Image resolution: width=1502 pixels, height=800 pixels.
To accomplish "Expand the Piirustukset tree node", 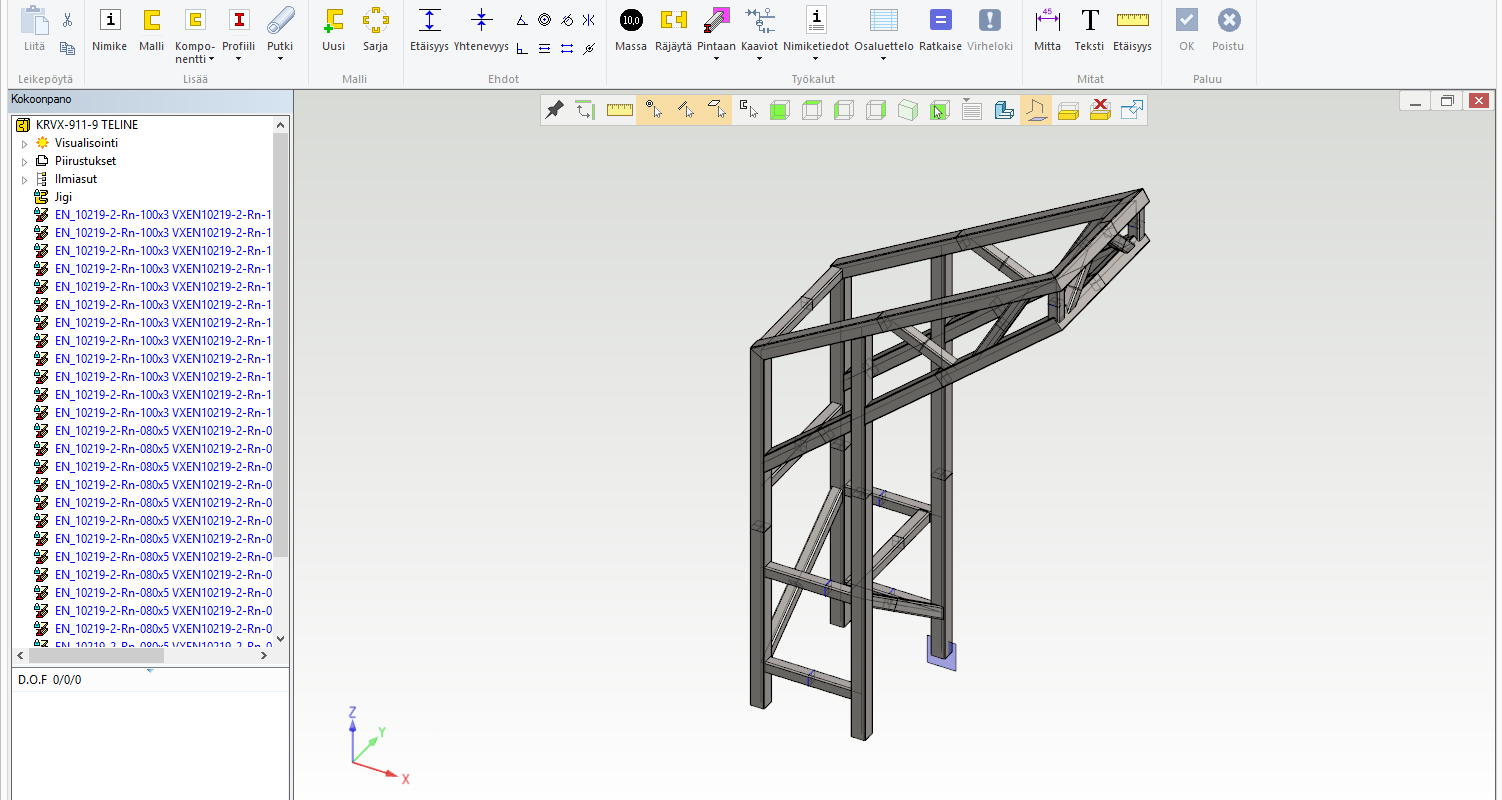I will coord(25,162).
